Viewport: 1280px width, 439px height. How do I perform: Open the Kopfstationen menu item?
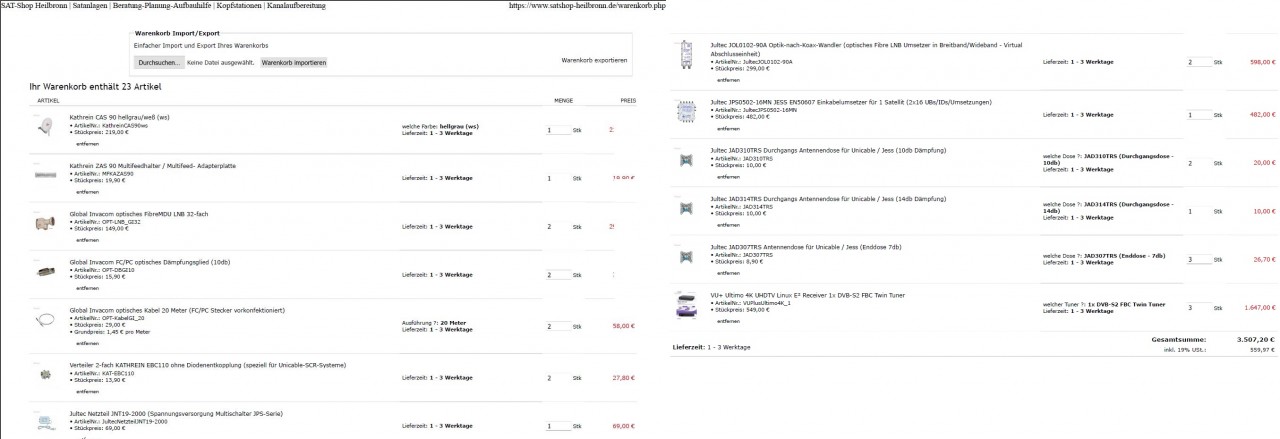[239, 6]
